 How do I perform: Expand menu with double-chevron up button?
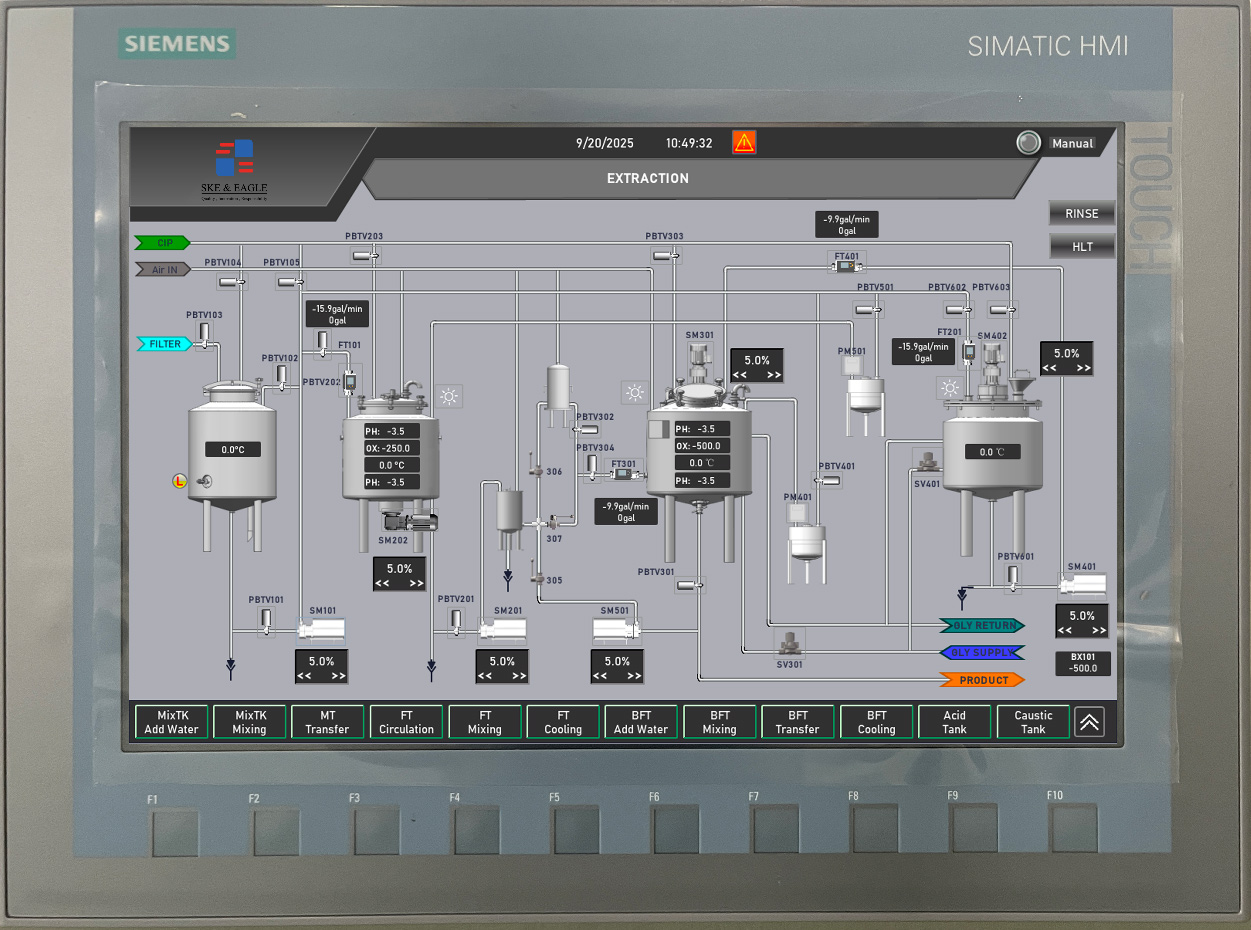[1089, 722]
